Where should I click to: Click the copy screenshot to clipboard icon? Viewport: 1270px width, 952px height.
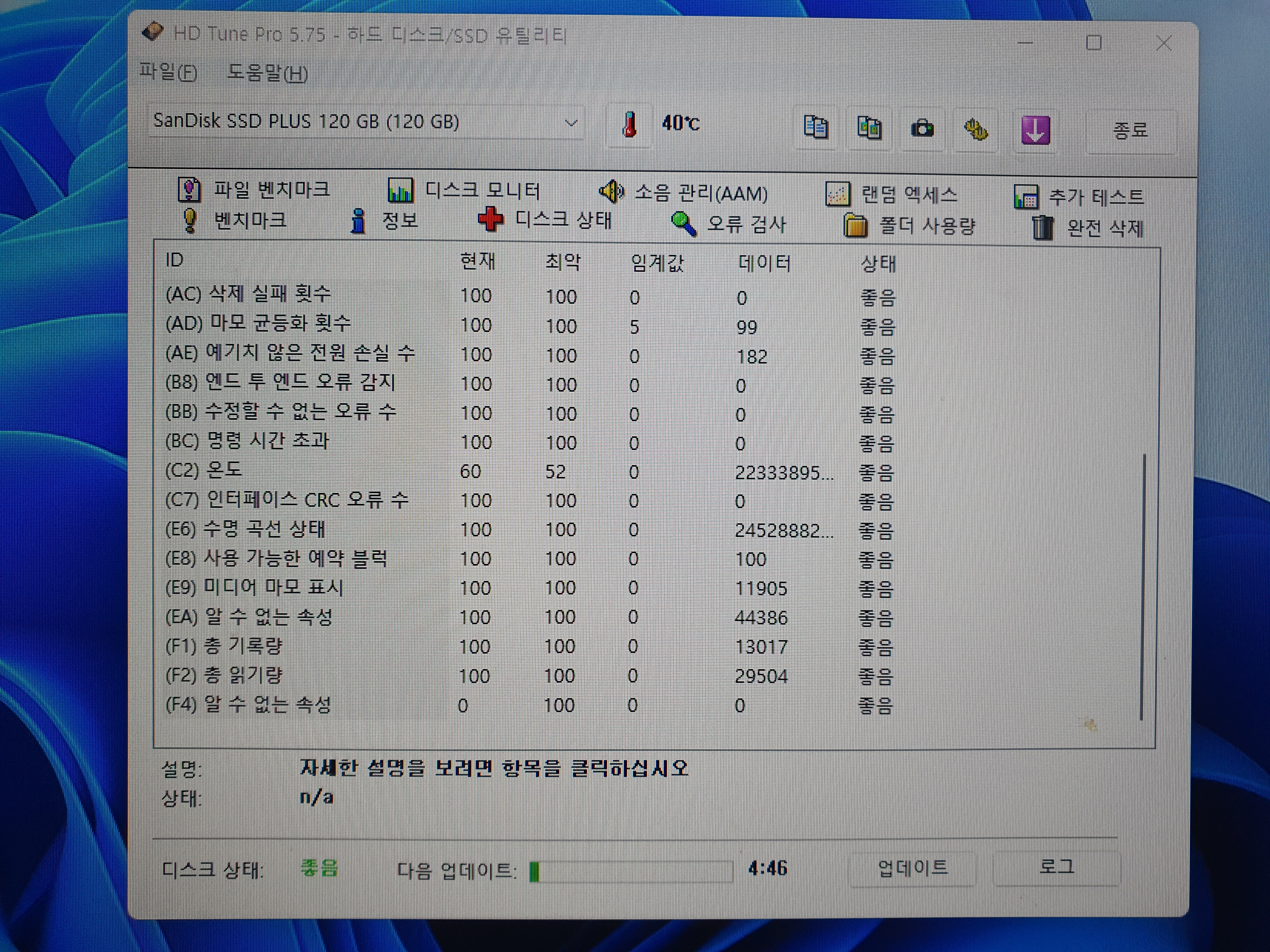point(869,127)
